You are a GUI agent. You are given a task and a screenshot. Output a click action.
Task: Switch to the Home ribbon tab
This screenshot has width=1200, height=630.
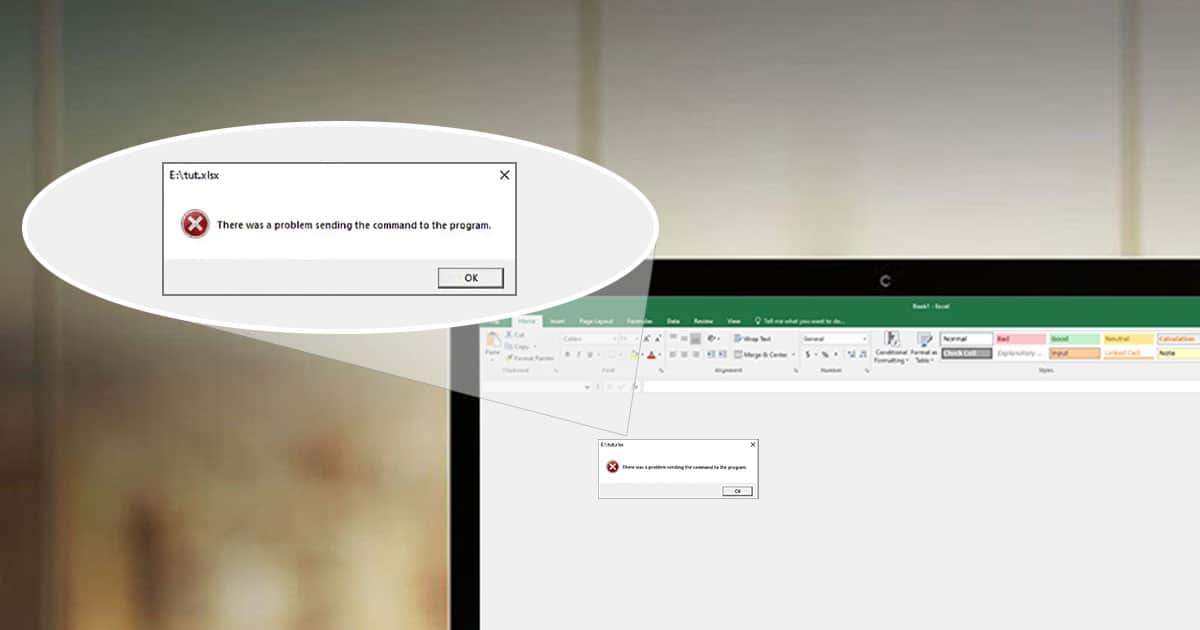coord(527,321)
